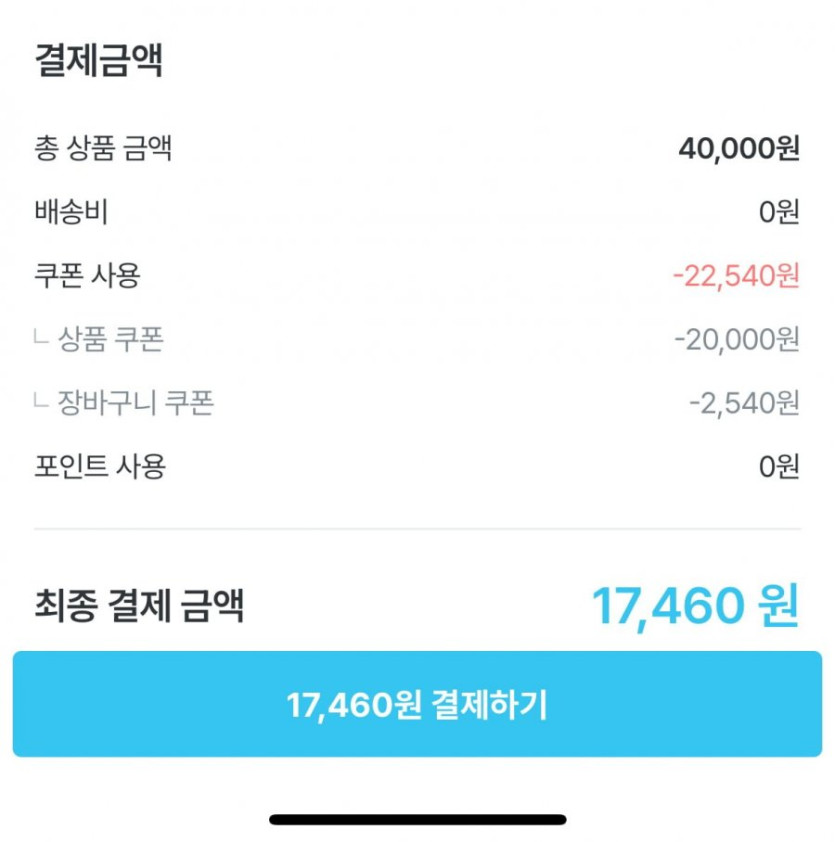This screenshot has width=835, height=842.
Task: Select the 포인트 사용 row label
Action: [x=100, y=466]
